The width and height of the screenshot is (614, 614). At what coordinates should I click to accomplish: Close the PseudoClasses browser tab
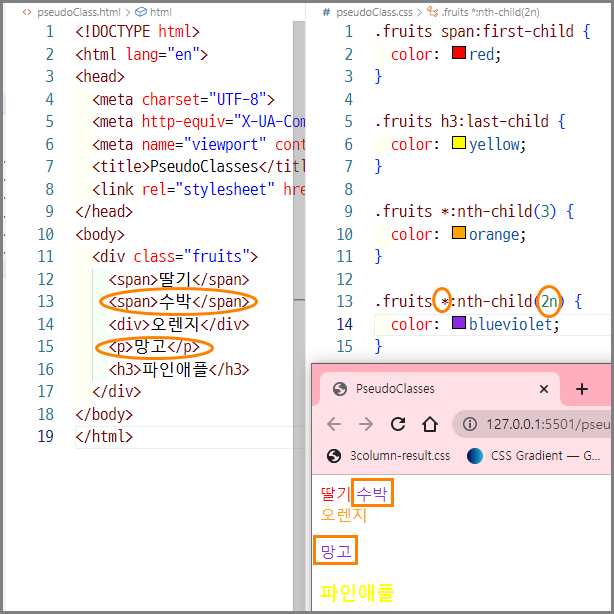coord(544,389)
